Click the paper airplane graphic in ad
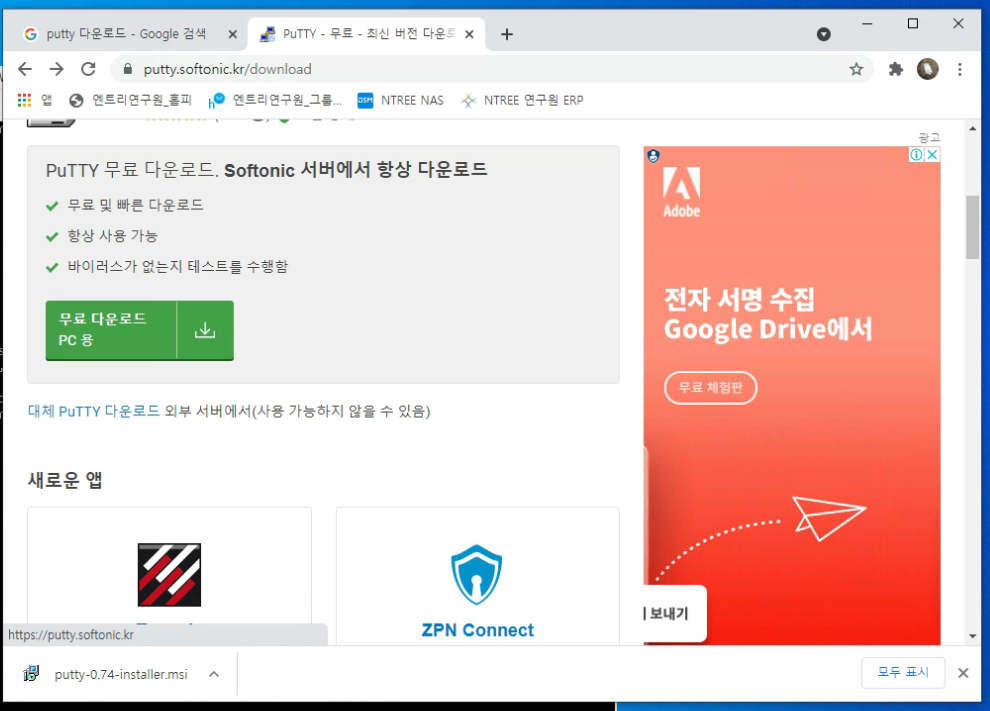The height and width of the screenshot is (711, 990). (x=828, y=517)
